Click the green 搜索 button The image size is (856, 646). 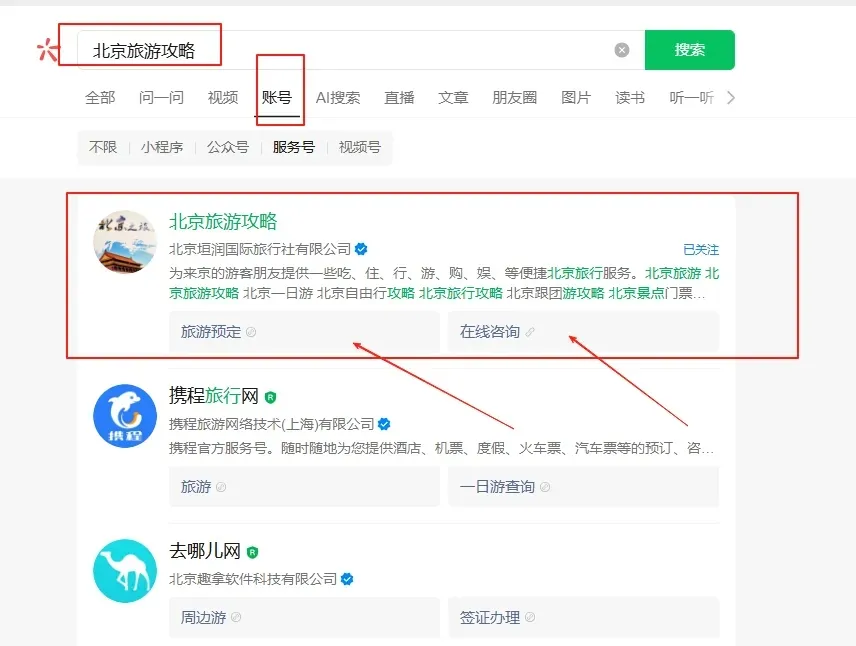click(x=689, y=50)
